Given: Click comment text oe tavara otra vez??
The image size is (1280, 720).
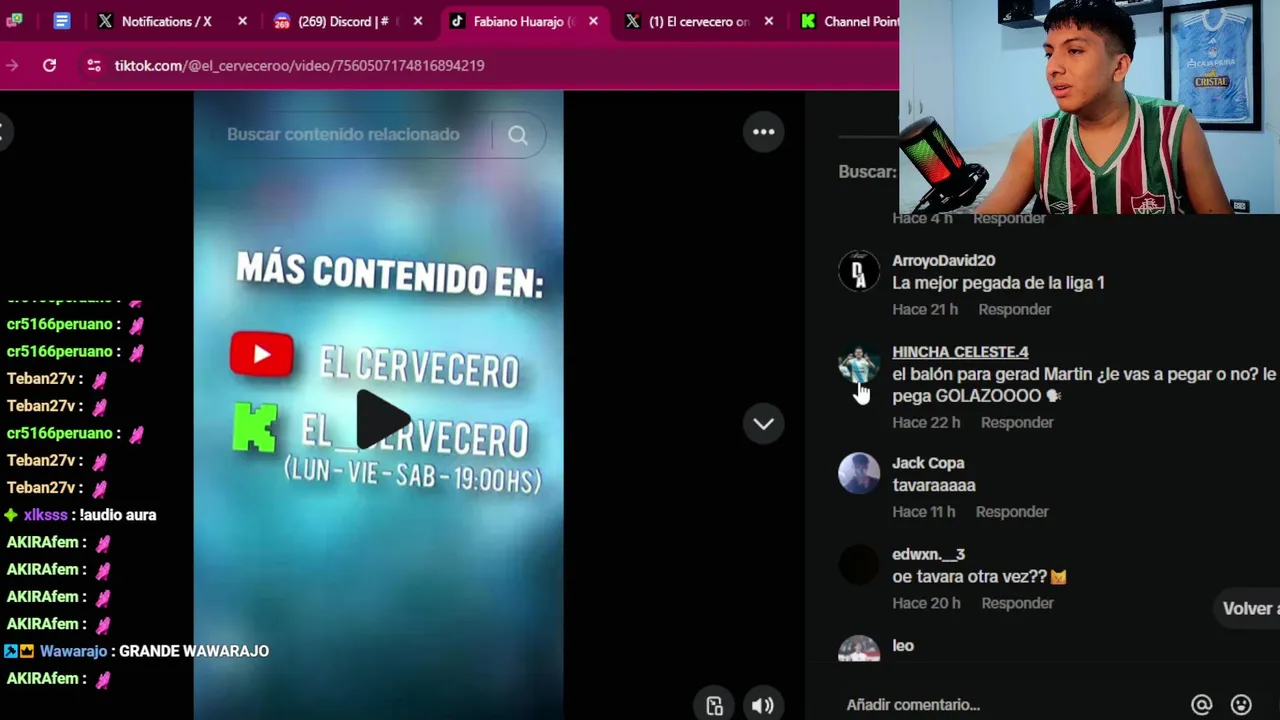Looking at the screenshot, I should point(979,577).
